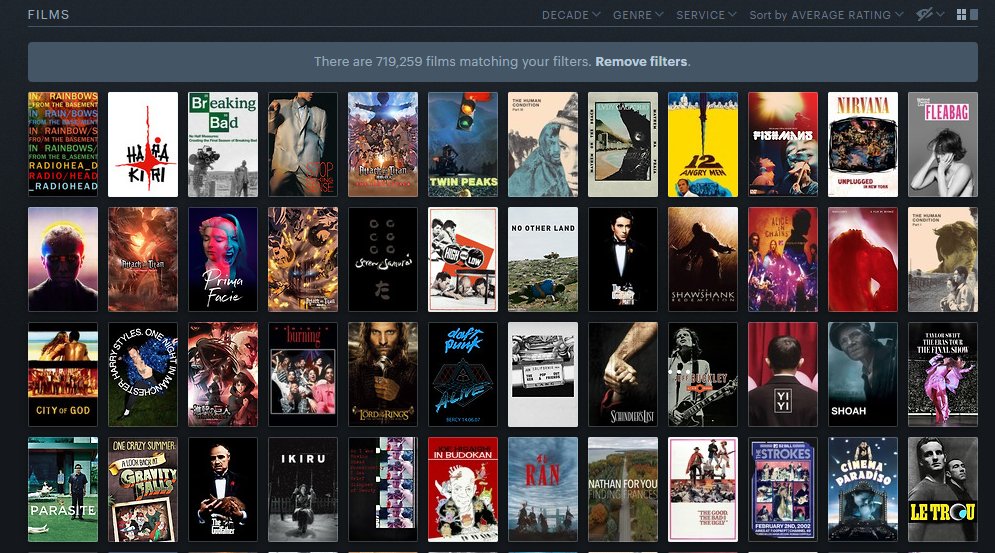
Task: Open the Alice in Chains poster
Action: pos(782,259)
